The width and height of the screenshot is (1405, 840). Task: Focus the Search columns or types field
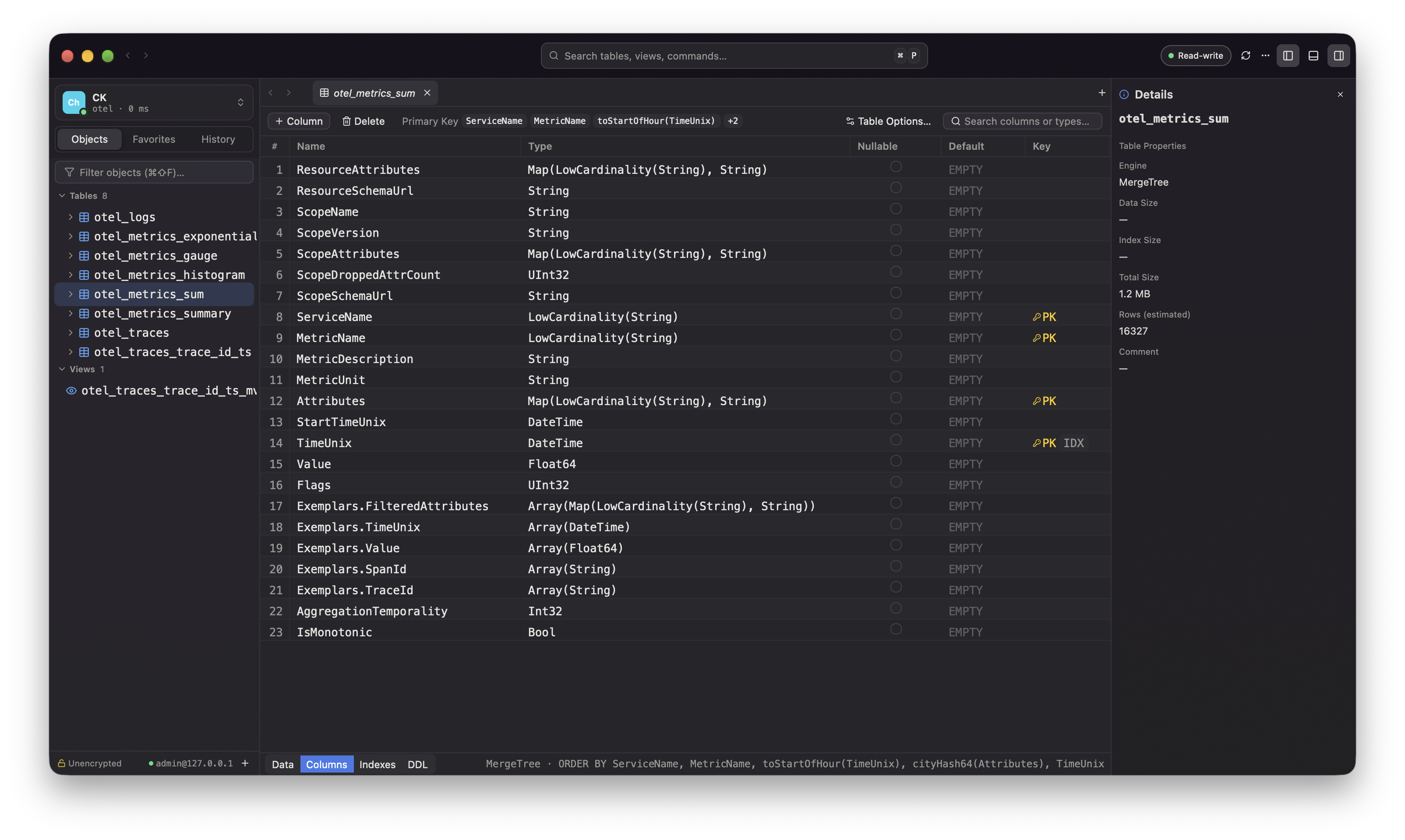point(1022,121)
